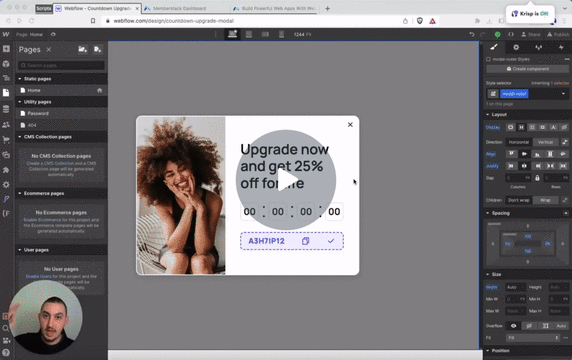Click the blue class tag in style selector
The width and height of the screenshot is (572, 360).
click(514, 94)
